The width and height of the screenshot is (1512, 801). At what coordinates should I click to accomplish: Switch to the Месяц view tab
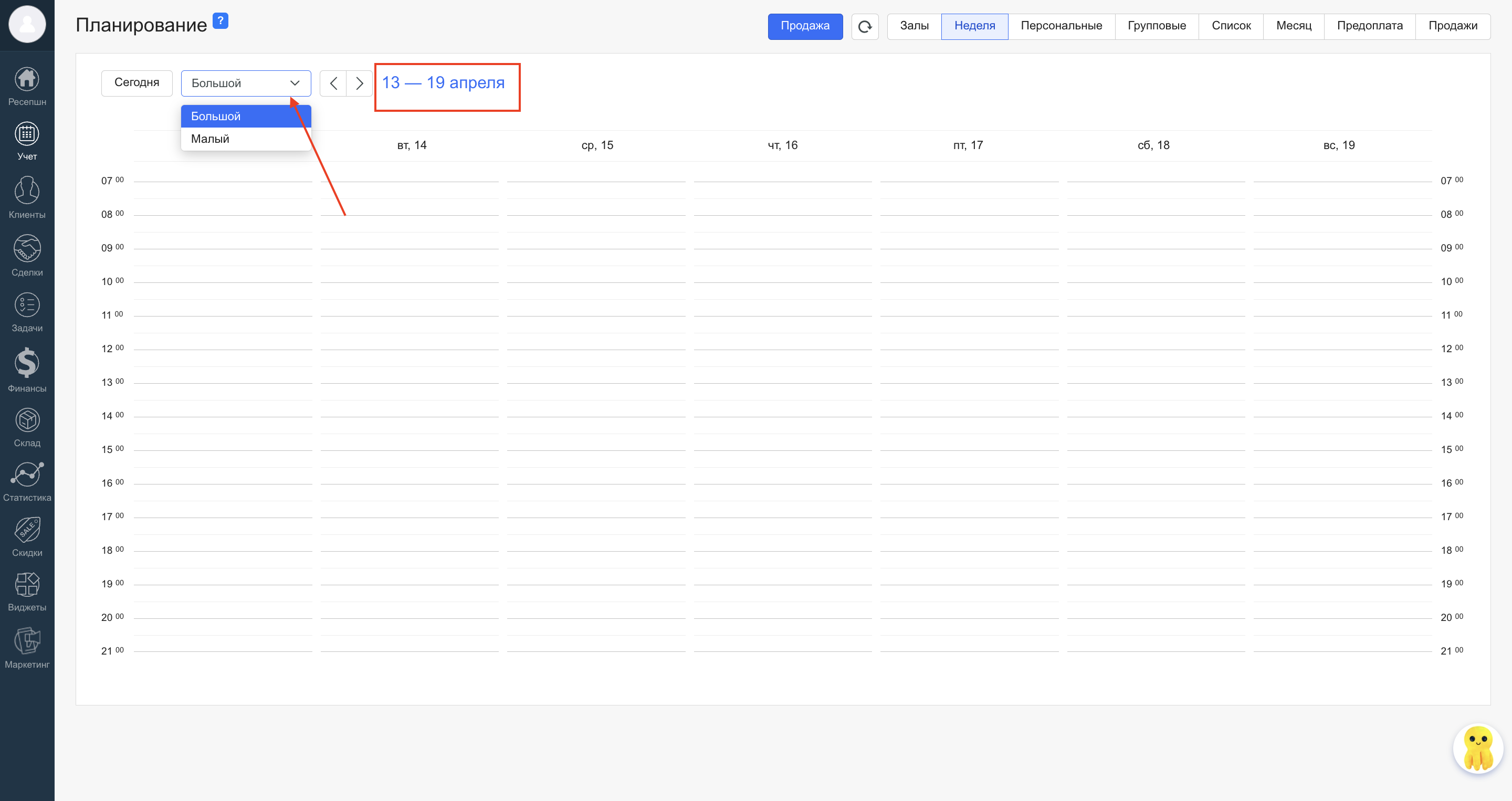point(1294,26)
